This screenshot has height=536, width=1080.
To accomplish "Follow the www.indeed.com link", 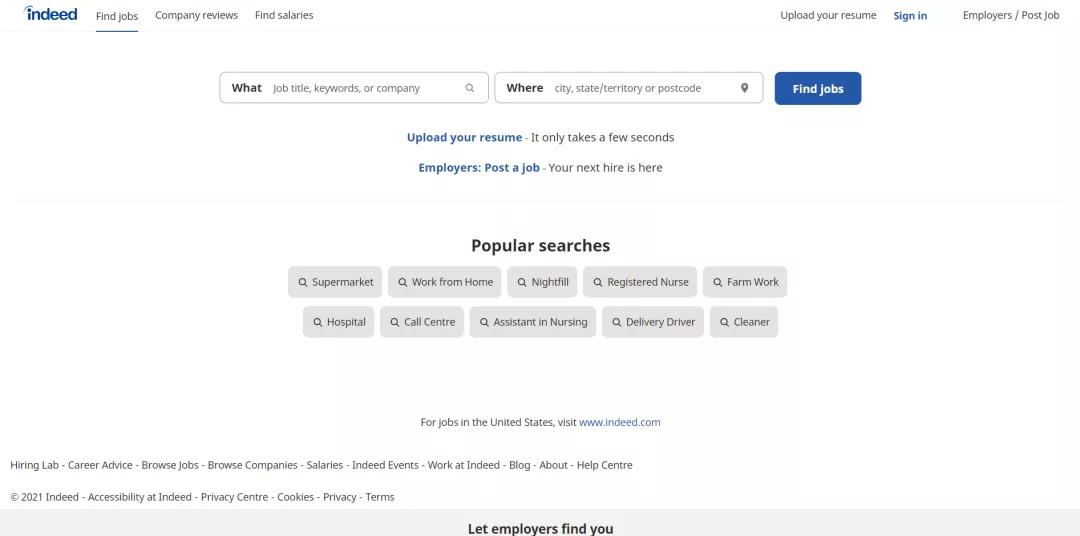I will point(620,422).
